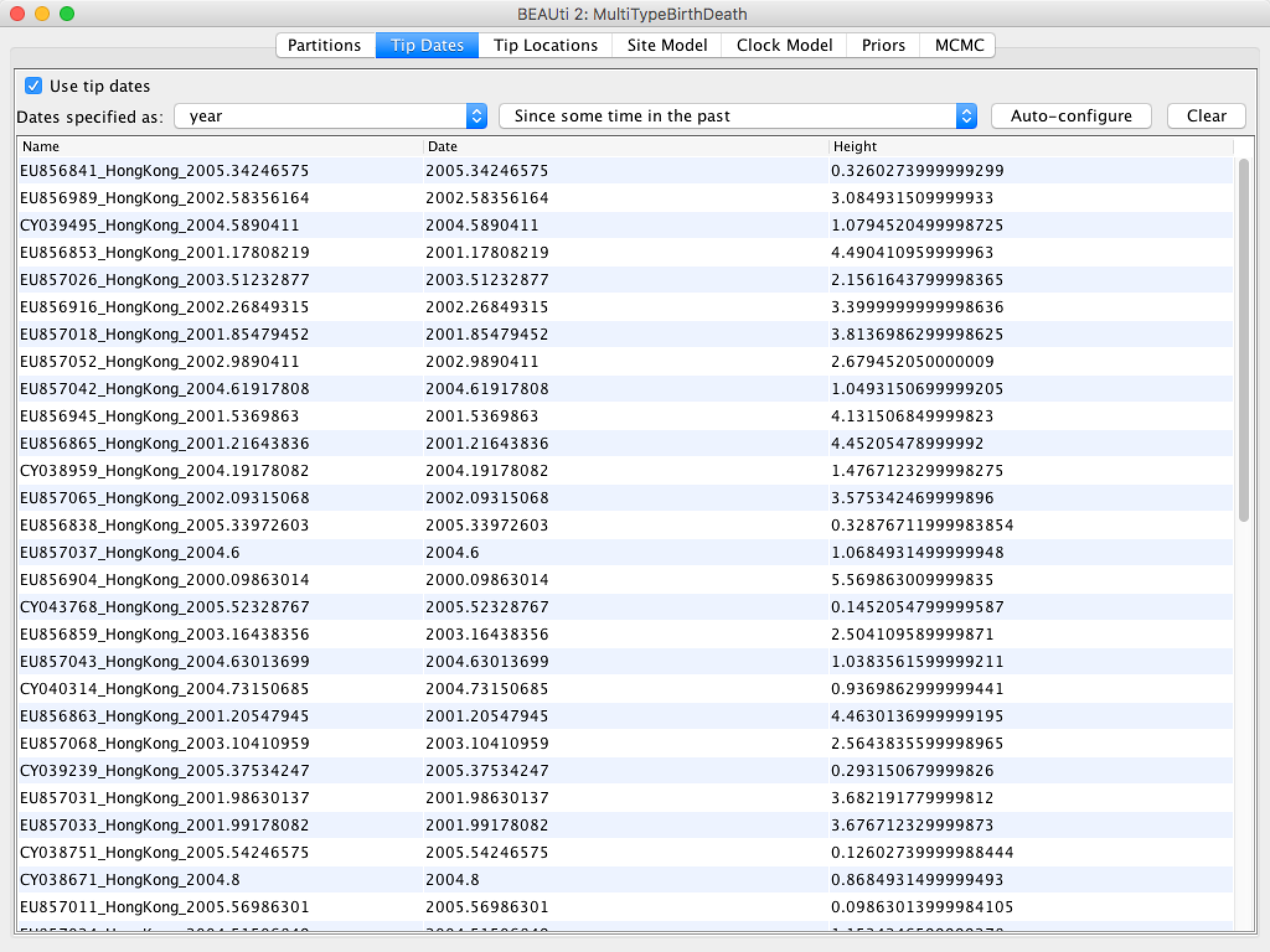Open the Tip Locations tab
The image size is (1270, 952).
[x=545, y=45]
